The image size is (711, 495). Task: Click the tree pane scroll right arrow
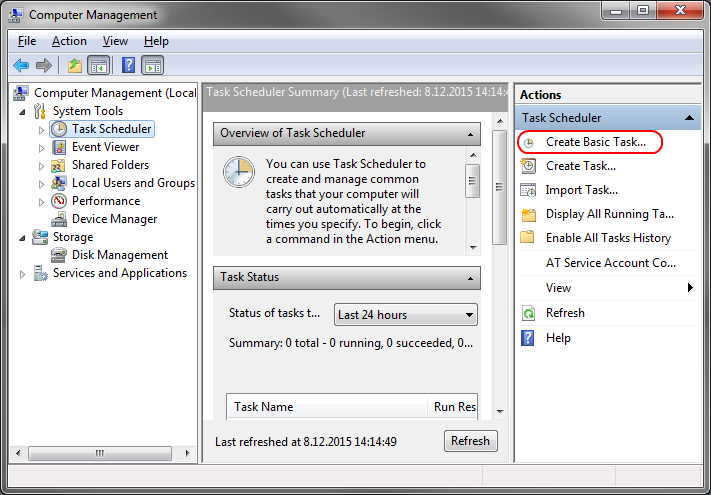(x=187, y=453)
